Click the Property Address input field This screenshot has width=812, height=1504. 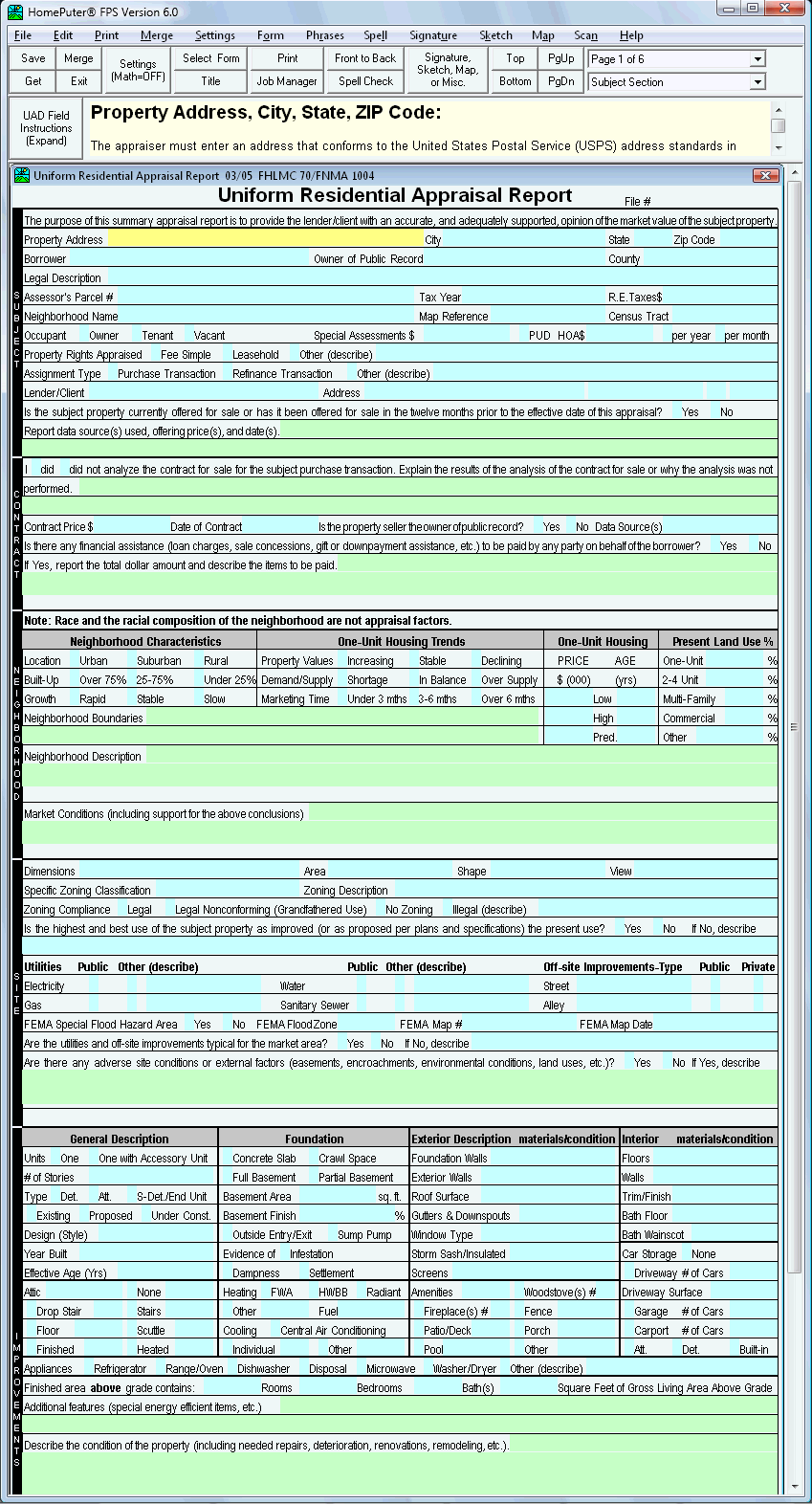pyautogui.click(x=265, y=239)
